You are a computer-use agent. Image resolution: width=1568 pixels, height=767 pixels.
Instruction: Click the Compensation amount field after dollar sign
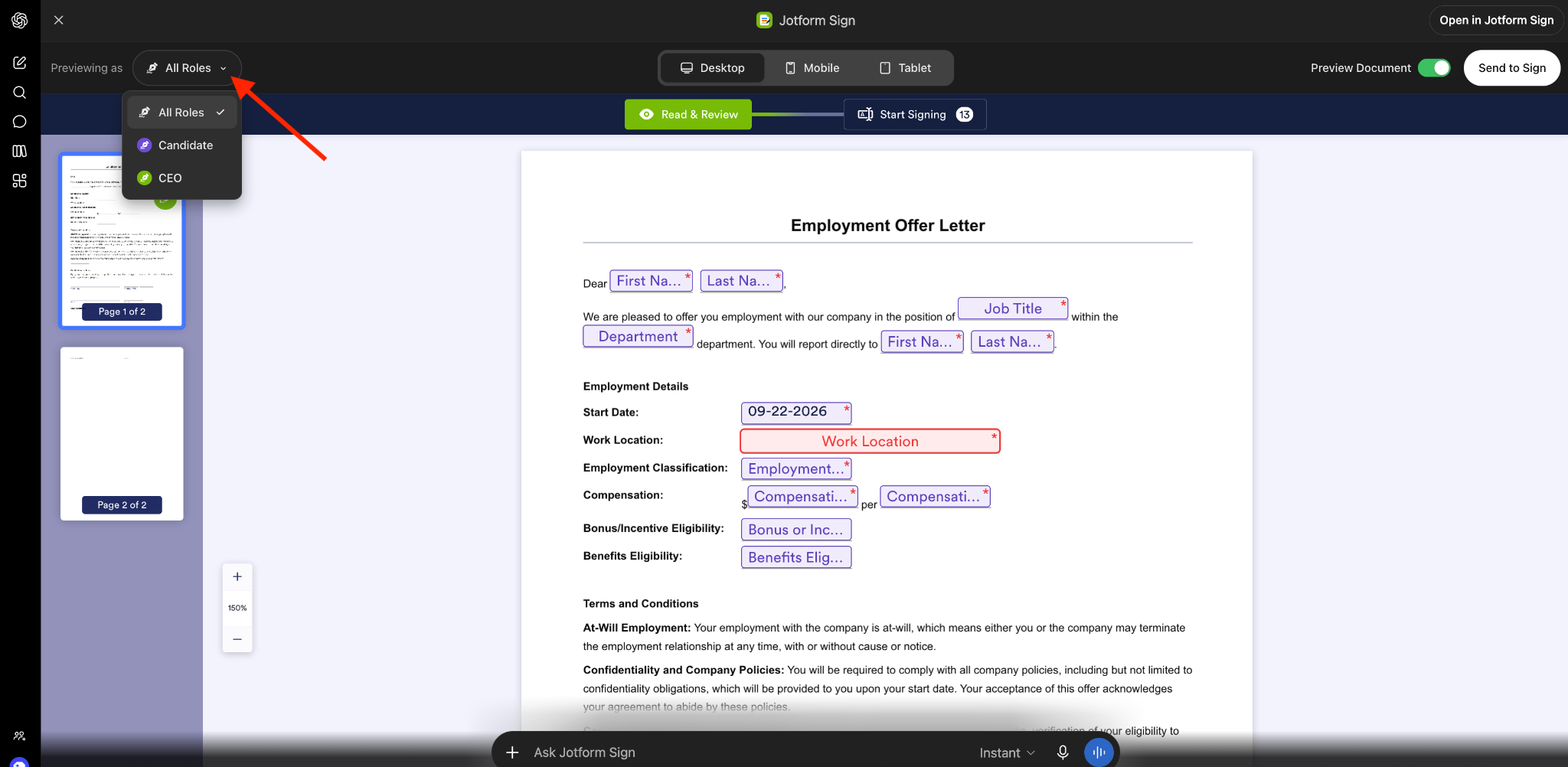pos(802,496)
